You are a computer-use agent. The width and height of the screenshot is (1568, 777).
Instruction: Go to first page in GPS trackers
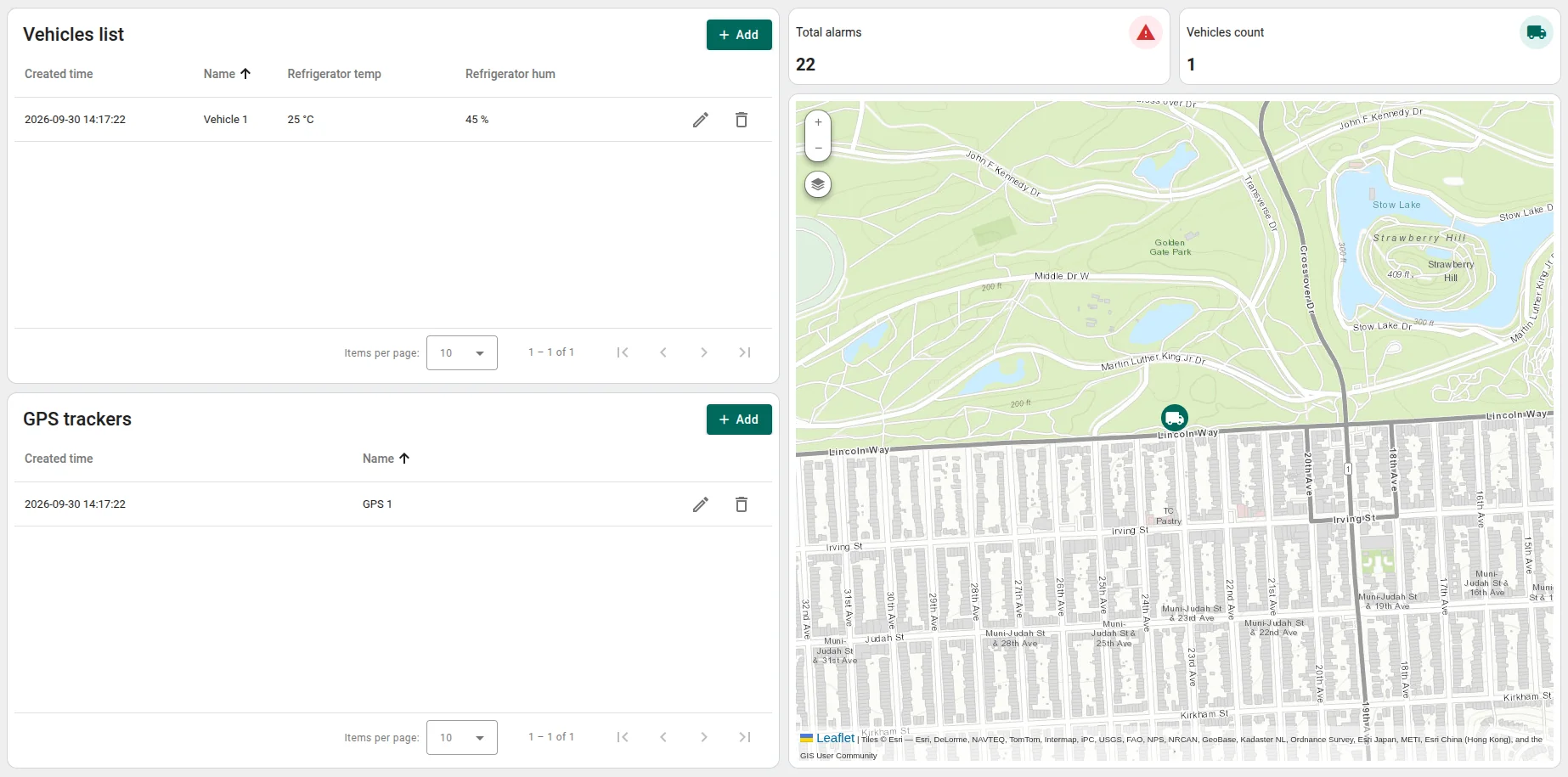coord(623,737)
